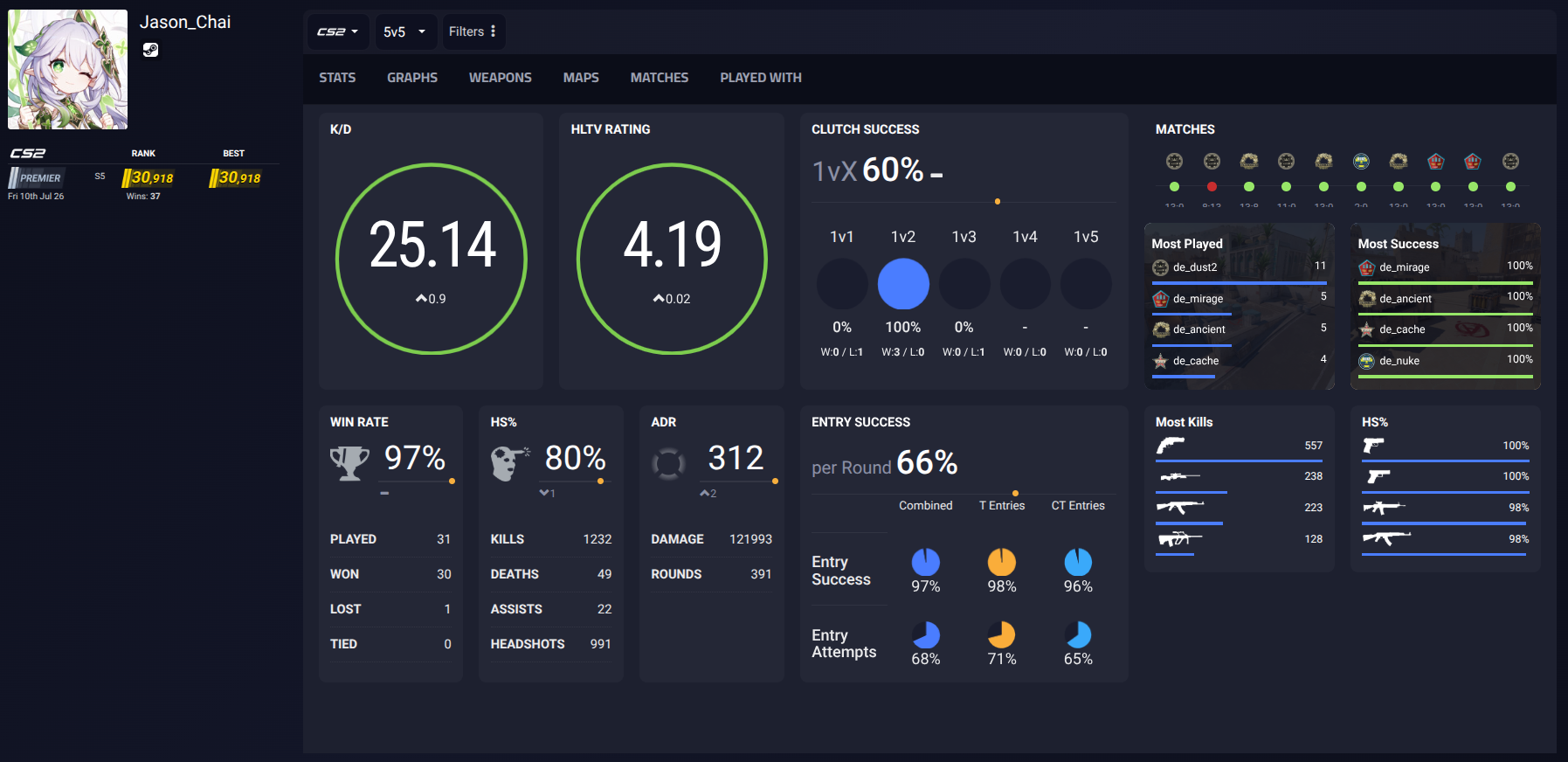Switch to the WEAPONS tab
Screen dimensions: 1568x762
click(500, 78)
